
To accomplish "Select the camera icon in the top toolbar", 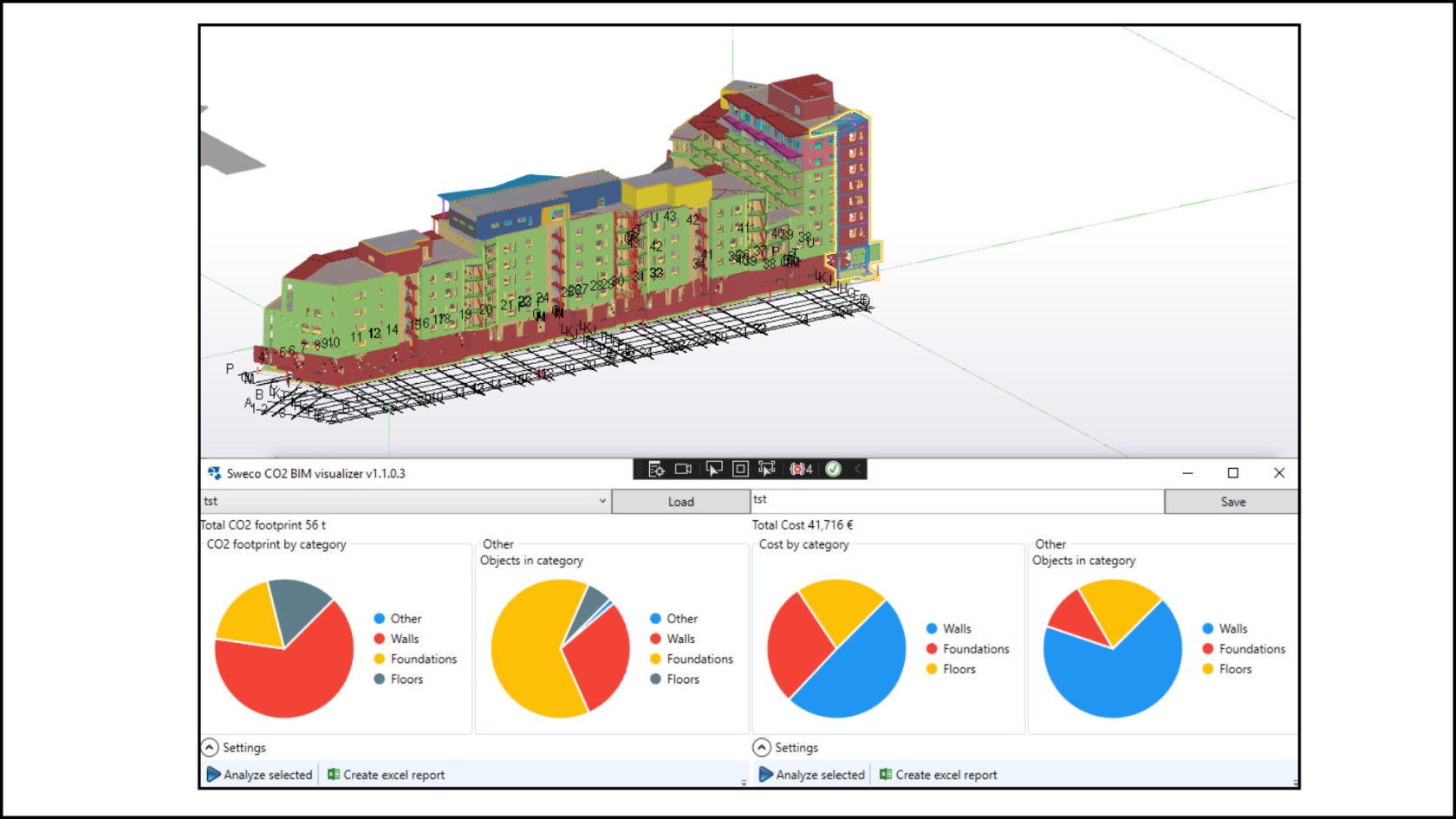I will tap(684, 469).
